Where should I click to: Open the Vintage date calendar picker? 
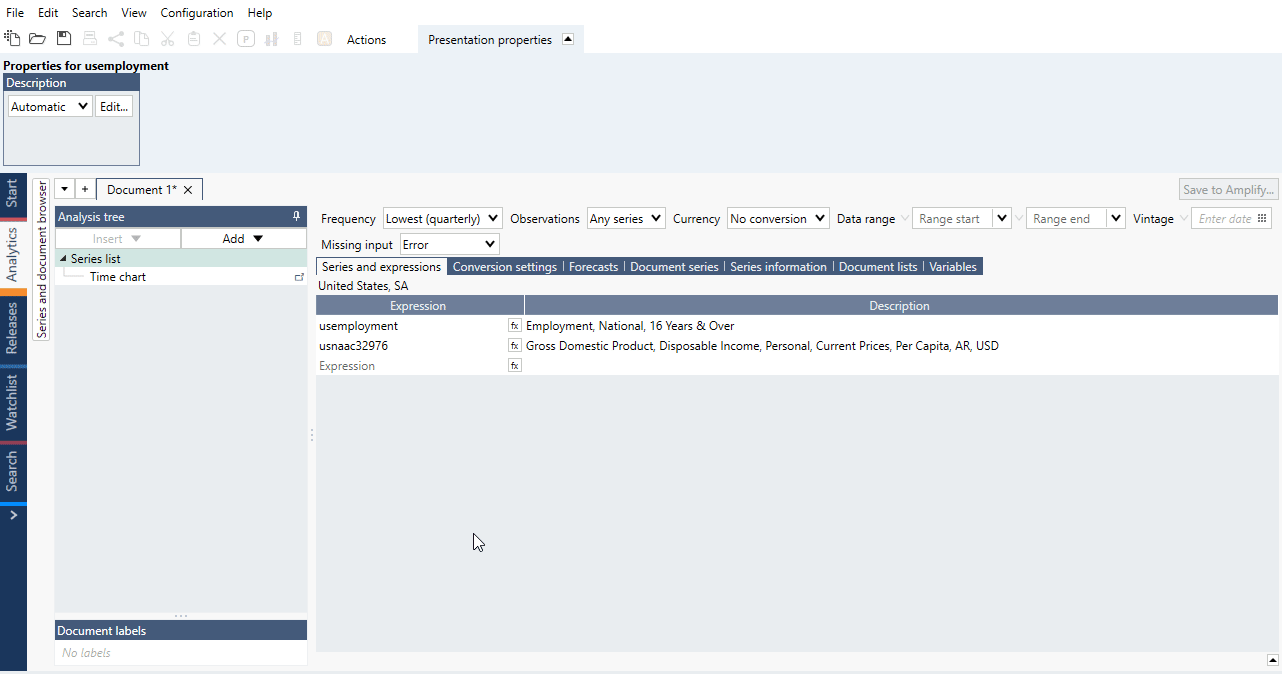[x=1262, y=218]
